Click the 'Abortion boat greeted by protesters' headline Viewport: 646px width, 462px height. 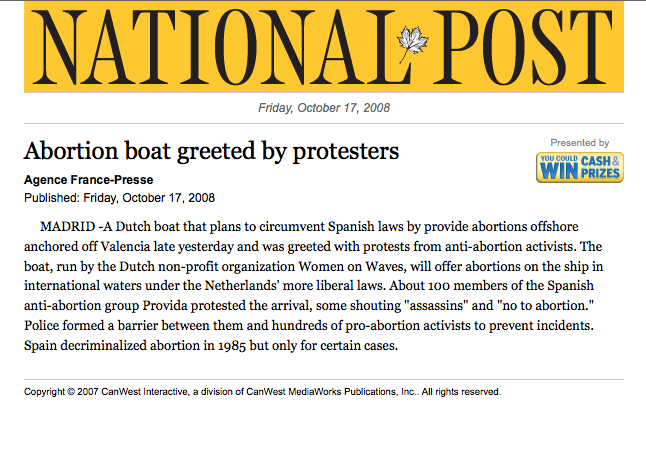tap(211, 151)
